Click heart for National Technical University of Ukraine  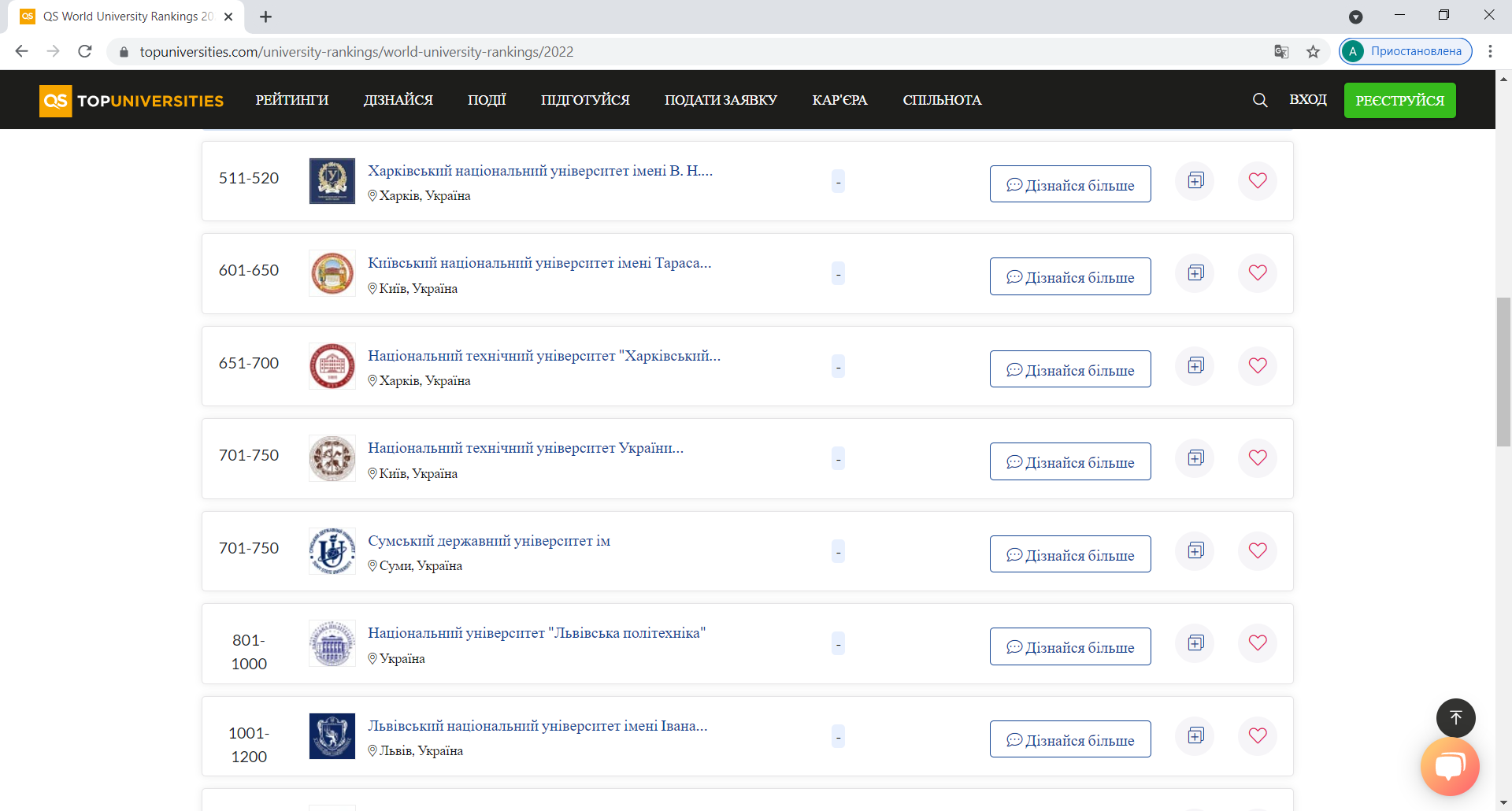tap(1258, 458)
